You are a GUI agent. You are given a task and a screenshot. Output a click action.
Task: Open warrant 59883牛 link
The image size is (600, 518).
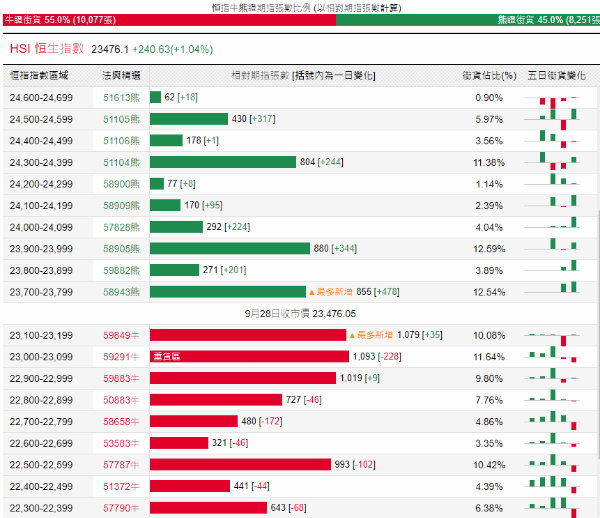click(x=121, y=379)
